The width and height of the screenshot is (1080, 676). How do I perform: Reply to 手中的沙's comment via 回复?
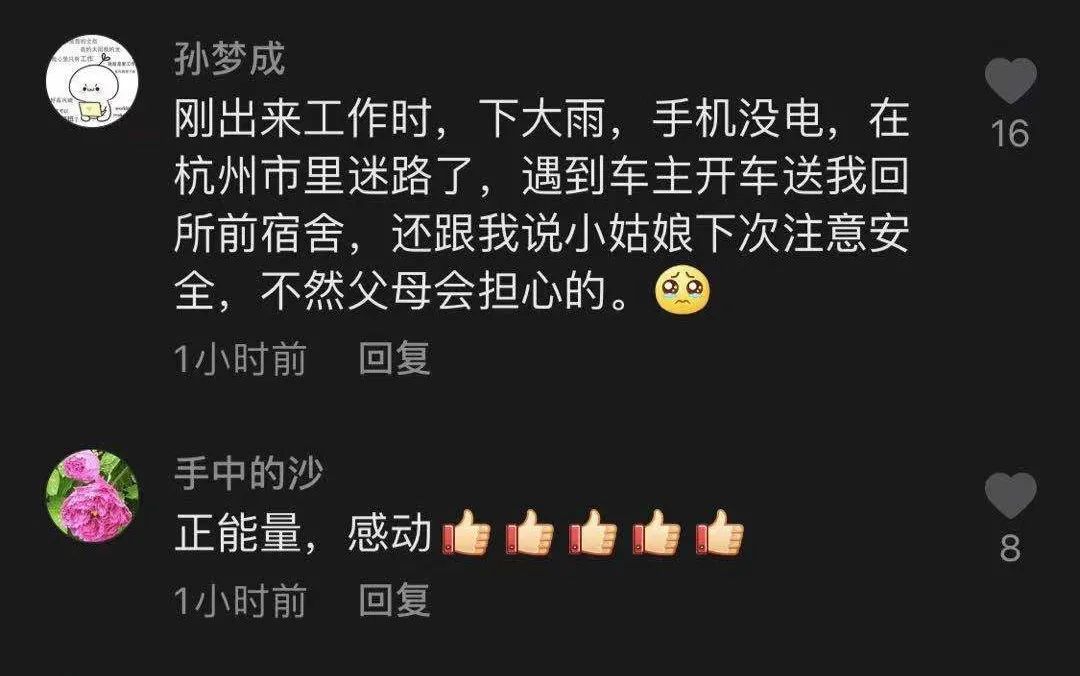(x=395, y=600)
